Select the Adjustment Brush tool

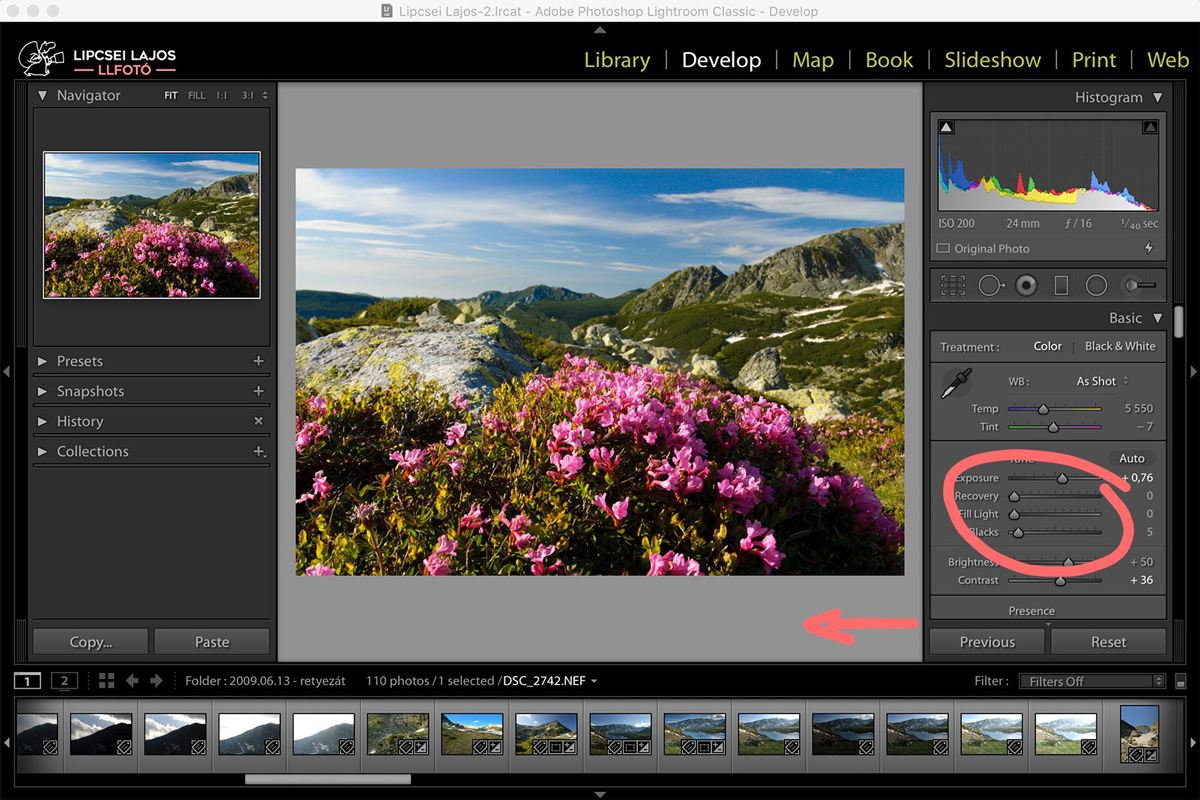pyautogui.click(x=1138, y=285)
